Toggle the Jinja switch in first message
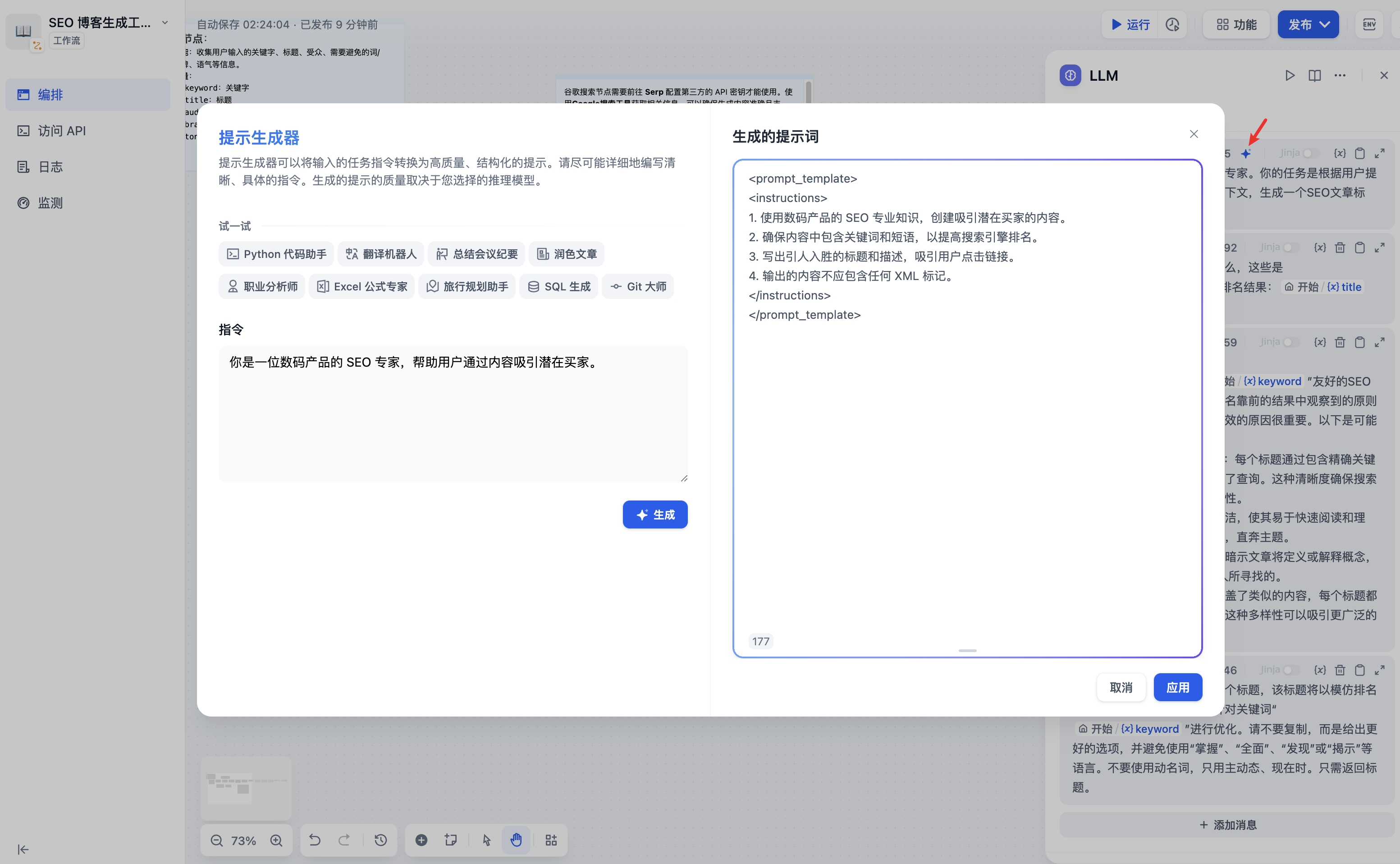This screenshot has width=1400, height=864. [x=1310, y=153]
